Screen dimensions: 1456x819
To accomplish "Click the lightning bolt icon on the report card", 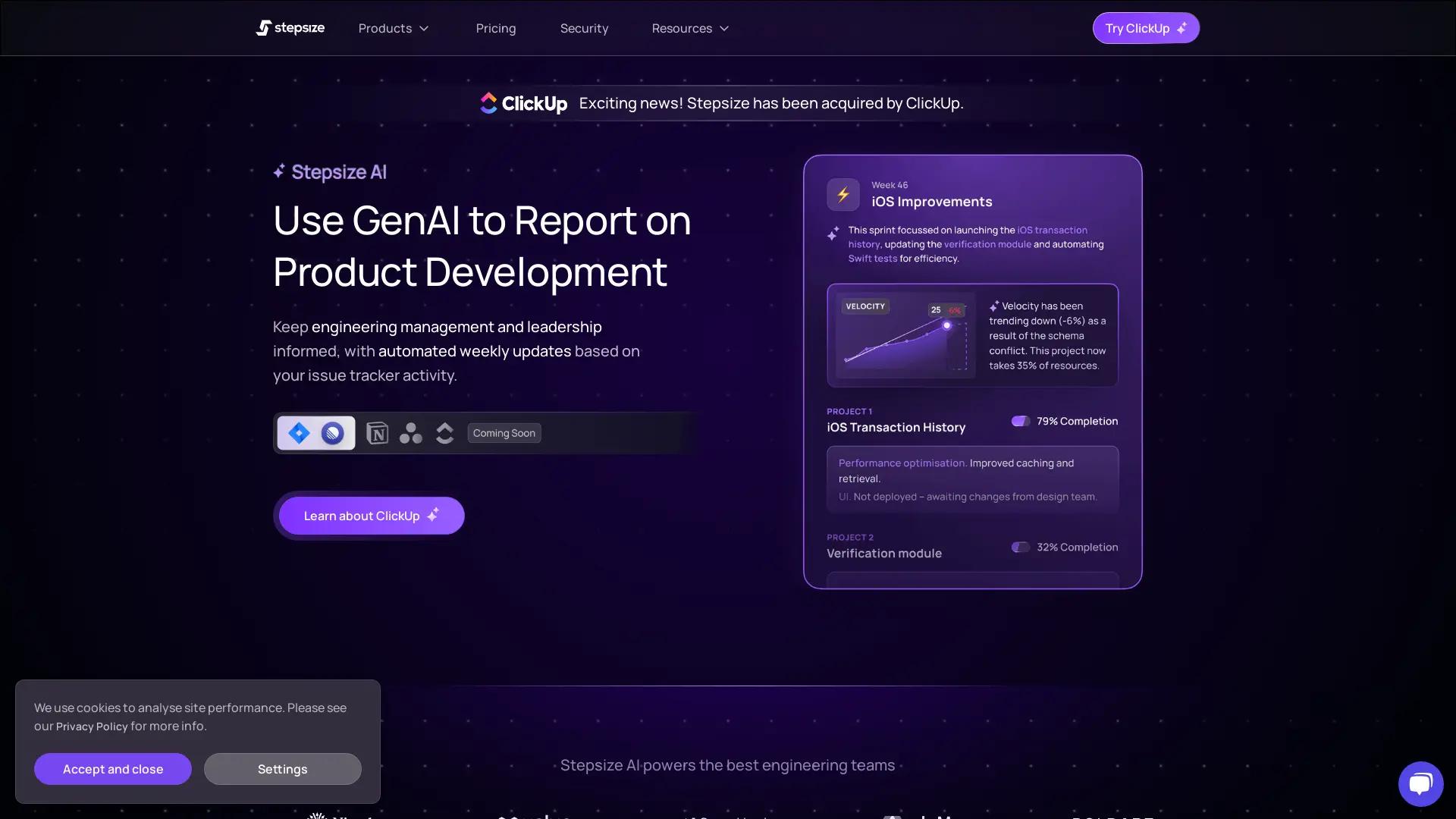I will 843,195.
